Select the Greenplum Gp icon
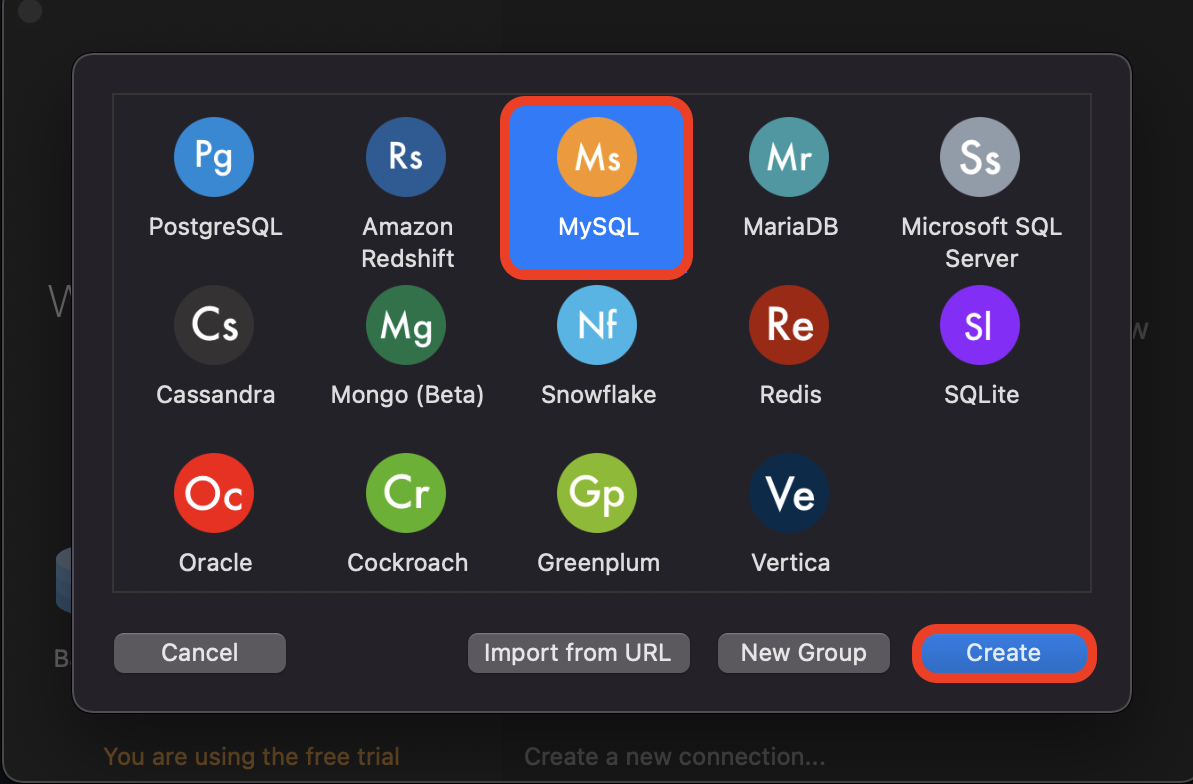 coord(596,493)
